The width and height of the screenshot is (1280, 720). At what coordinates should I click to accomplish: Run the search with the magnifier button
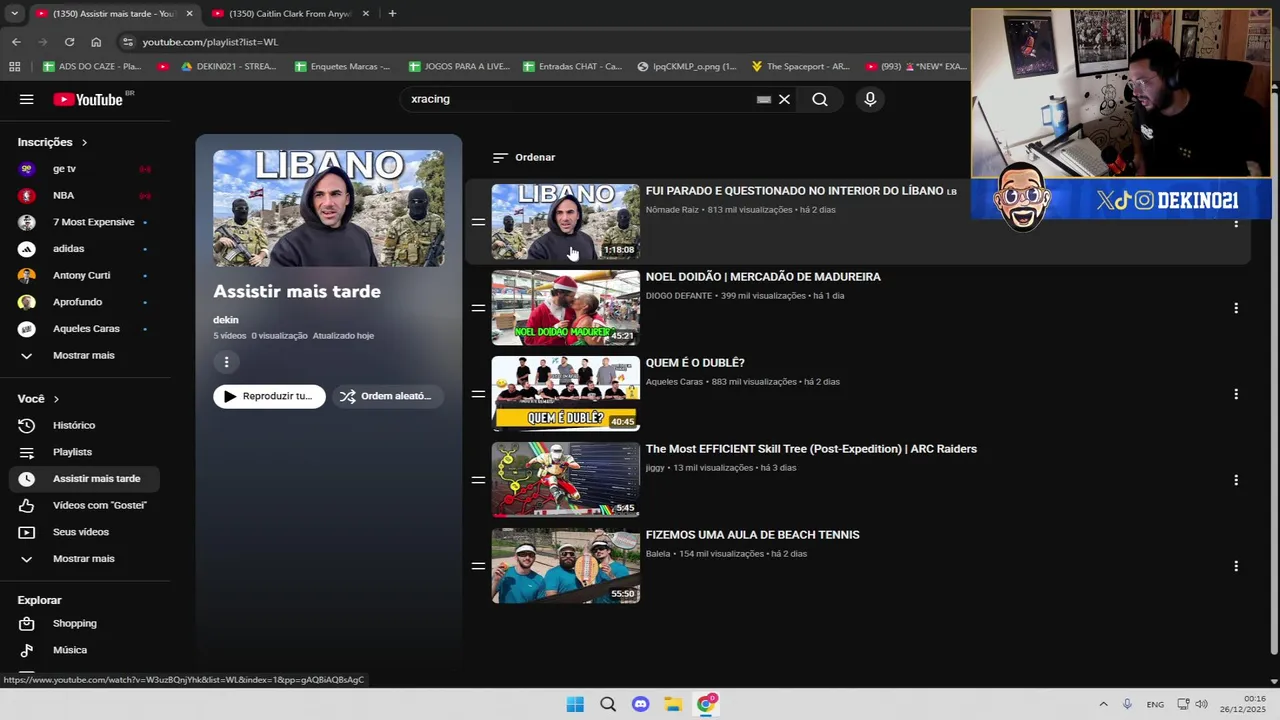coord(820,99)
